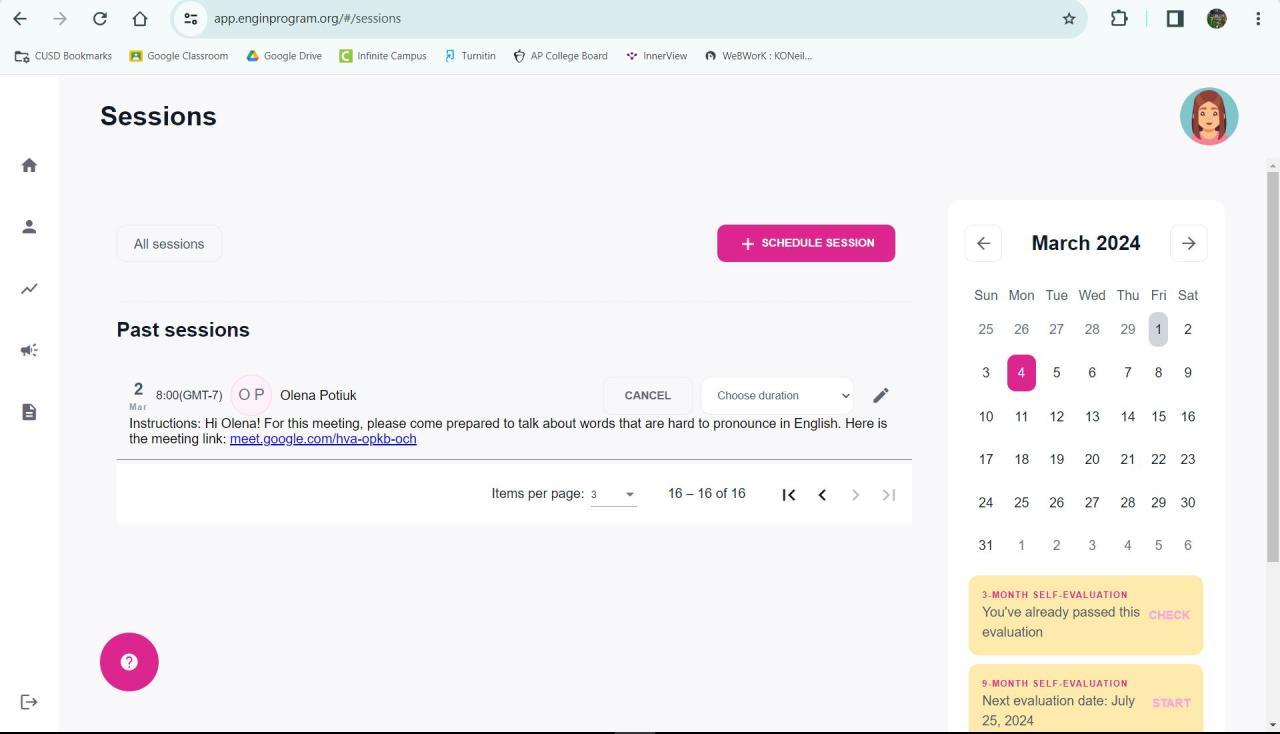The image size is (1280, 734).
Task: Open CUSD Bookmarks folder
Action: pos(63,56)
